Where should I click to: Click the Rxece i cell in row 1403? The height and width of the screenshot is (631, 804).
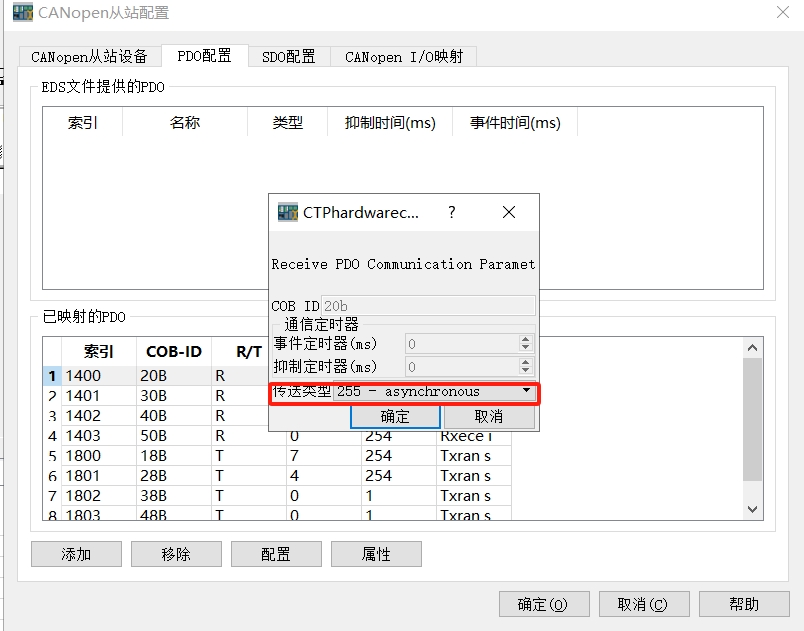tap(474, 437)
